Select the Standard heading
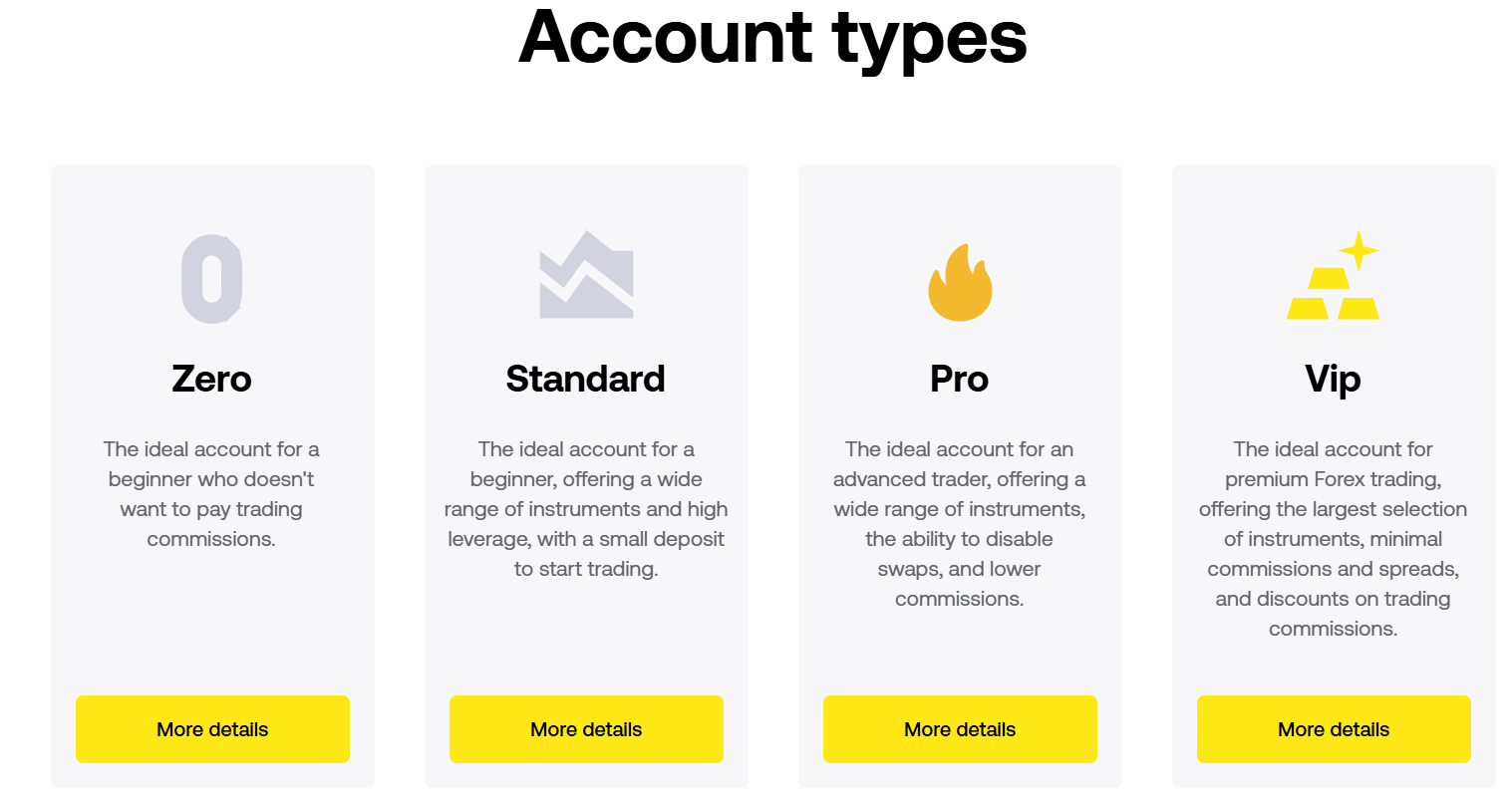The width and height of the screenshot is (1512, 804). click(x=586, y=379)
